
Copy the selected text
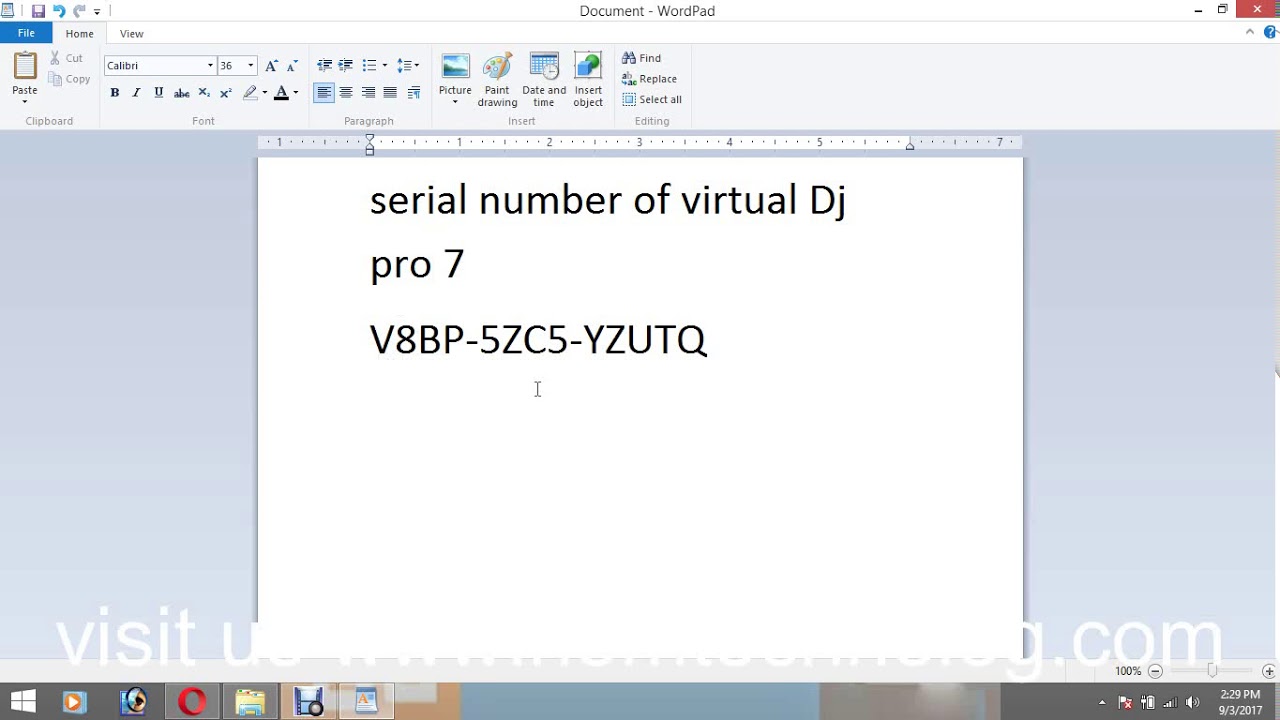pos(69,79)
